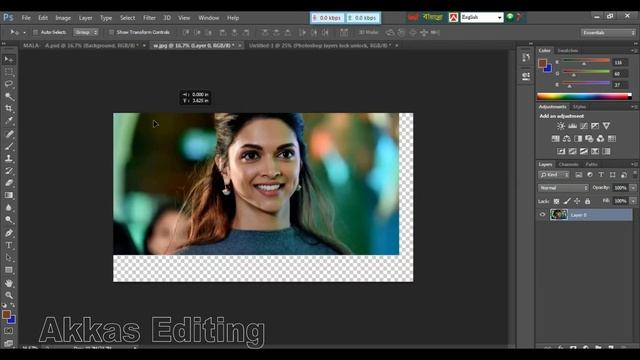This screenshot has width=640, height=360.
Task: Select the Move tool
Action: 9,60
